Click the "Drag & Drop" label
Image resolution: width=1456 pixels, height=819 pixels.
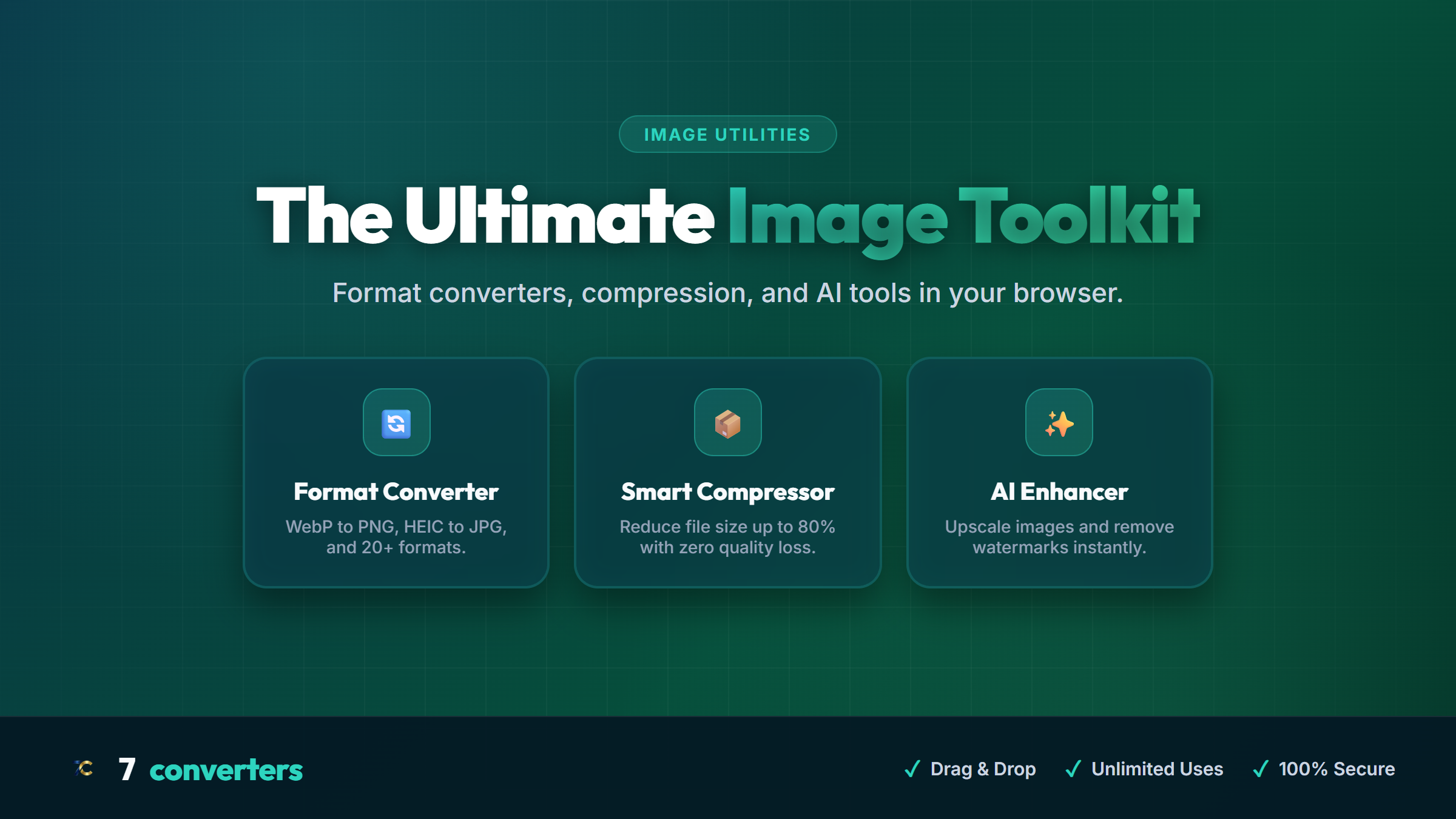point(983,769)
